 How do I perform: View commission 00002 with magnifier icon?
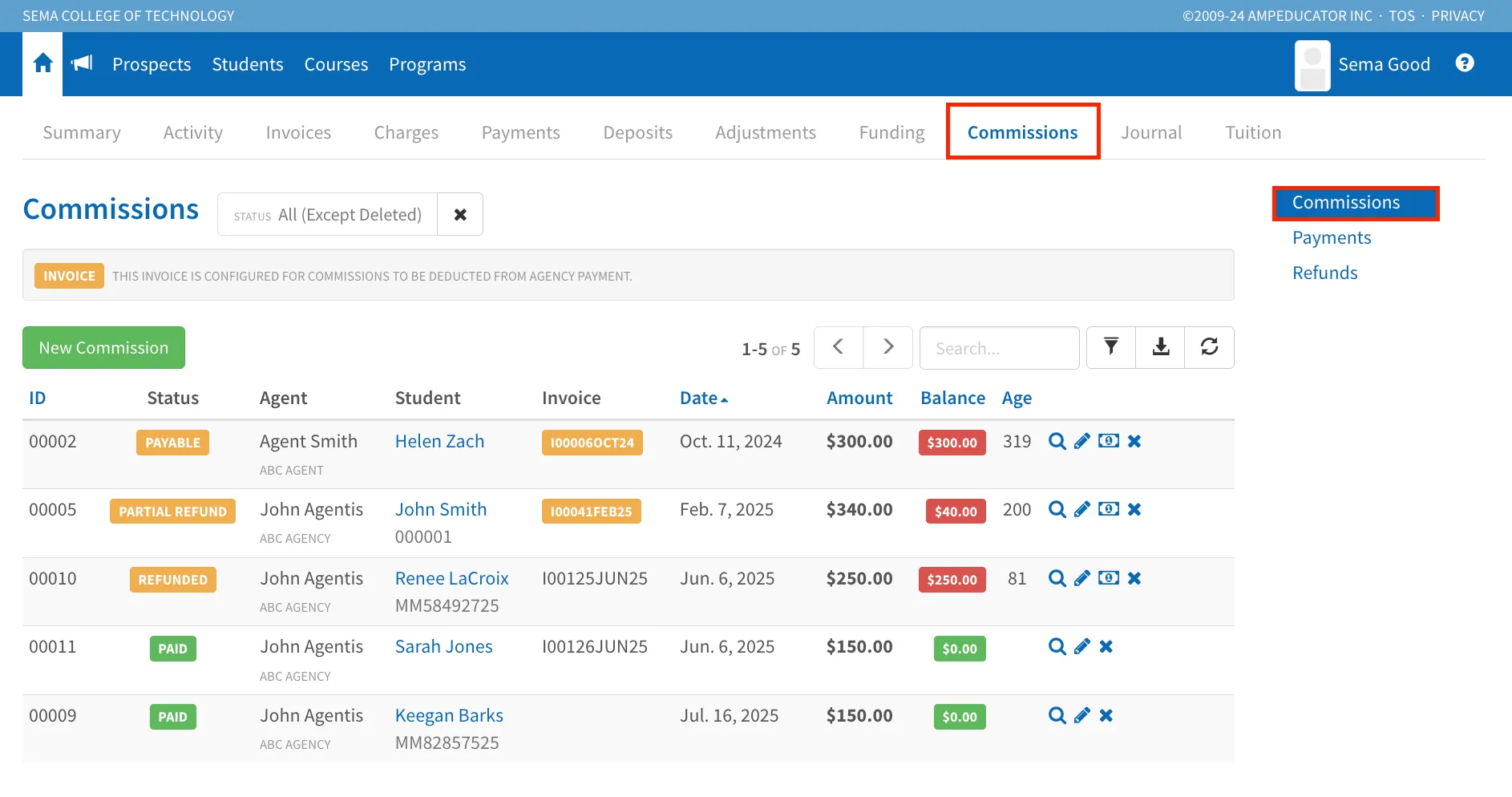click(1057, 441)
